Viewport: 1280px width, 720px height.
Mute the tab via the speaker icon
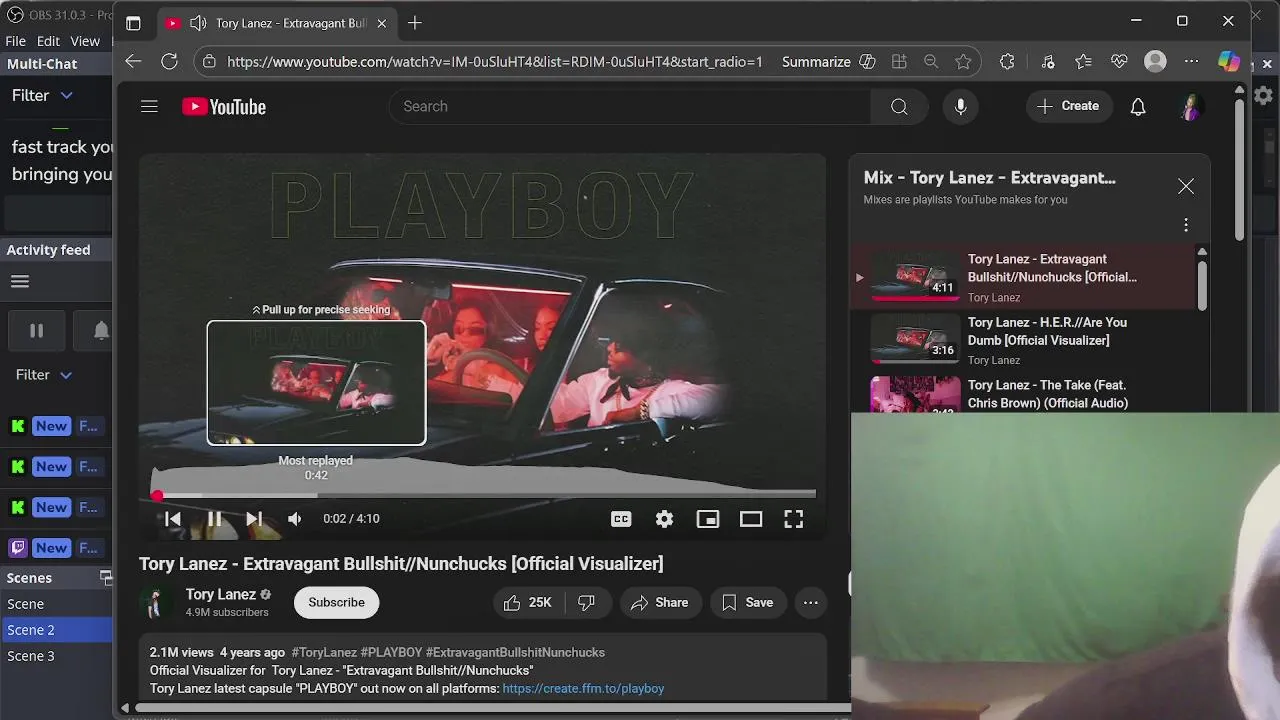tap(198, 23)
